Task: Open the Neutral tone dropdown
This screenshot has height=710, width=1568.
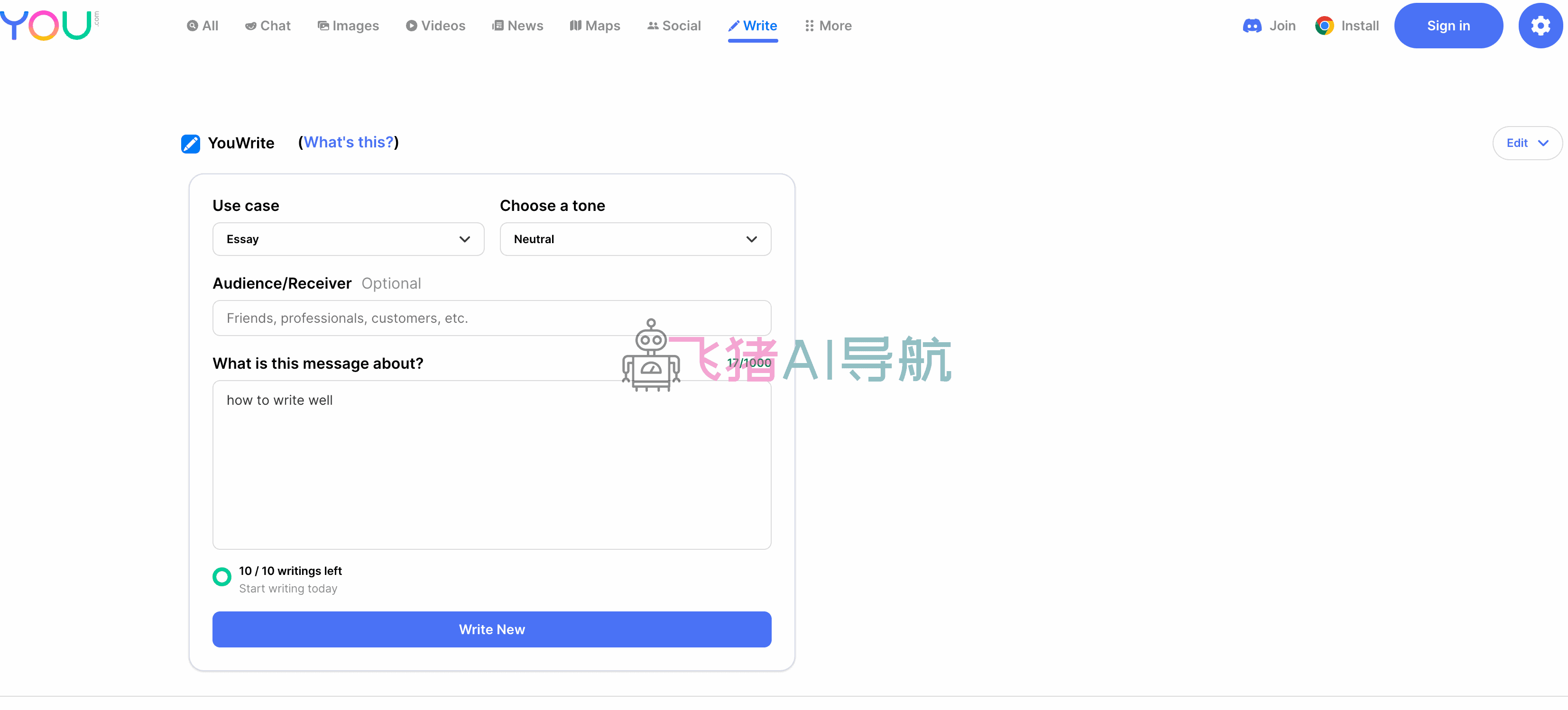Action: 635,238
